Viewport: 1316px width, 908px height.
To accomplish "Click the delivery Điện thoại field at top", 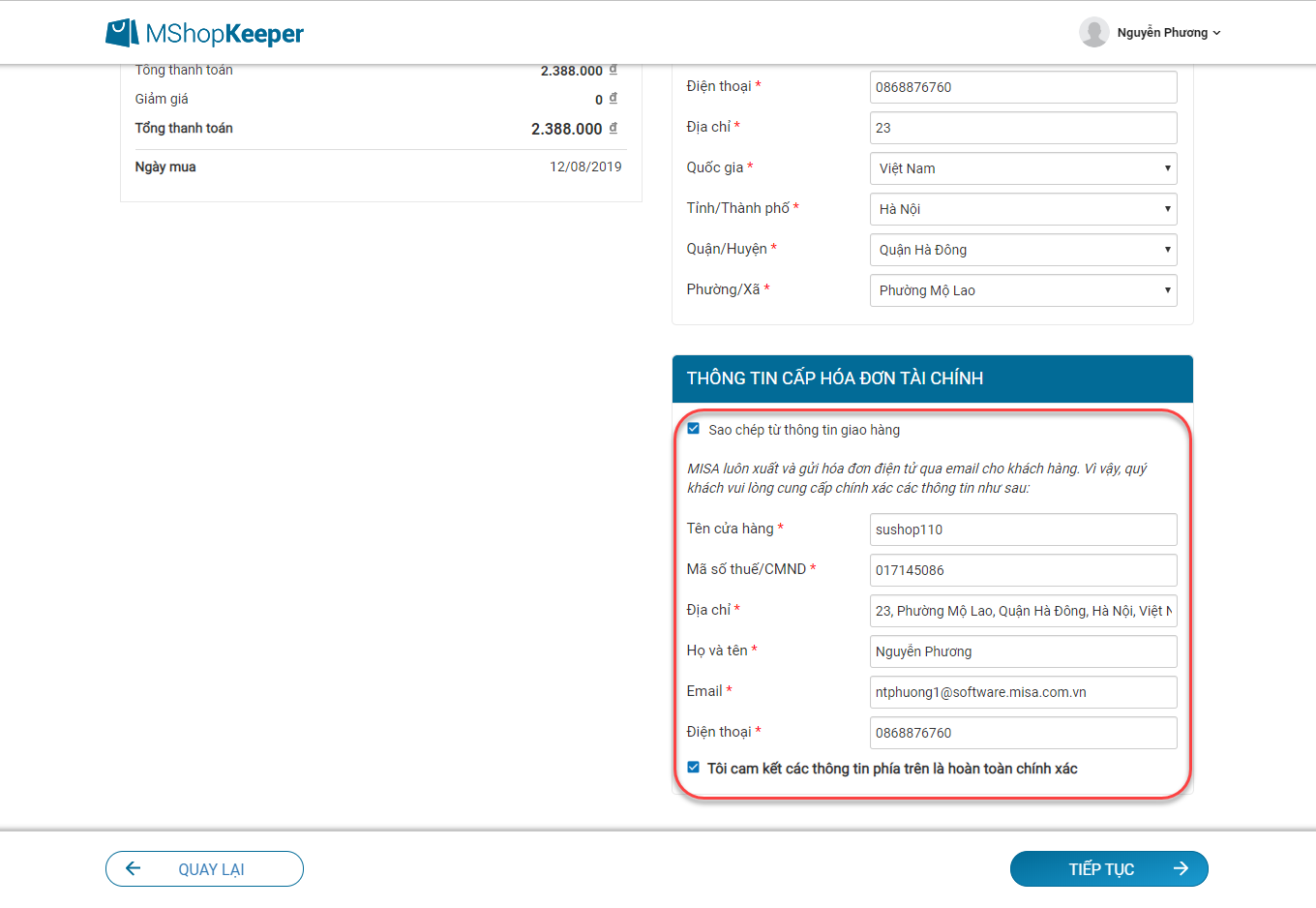I will 1023,87.
